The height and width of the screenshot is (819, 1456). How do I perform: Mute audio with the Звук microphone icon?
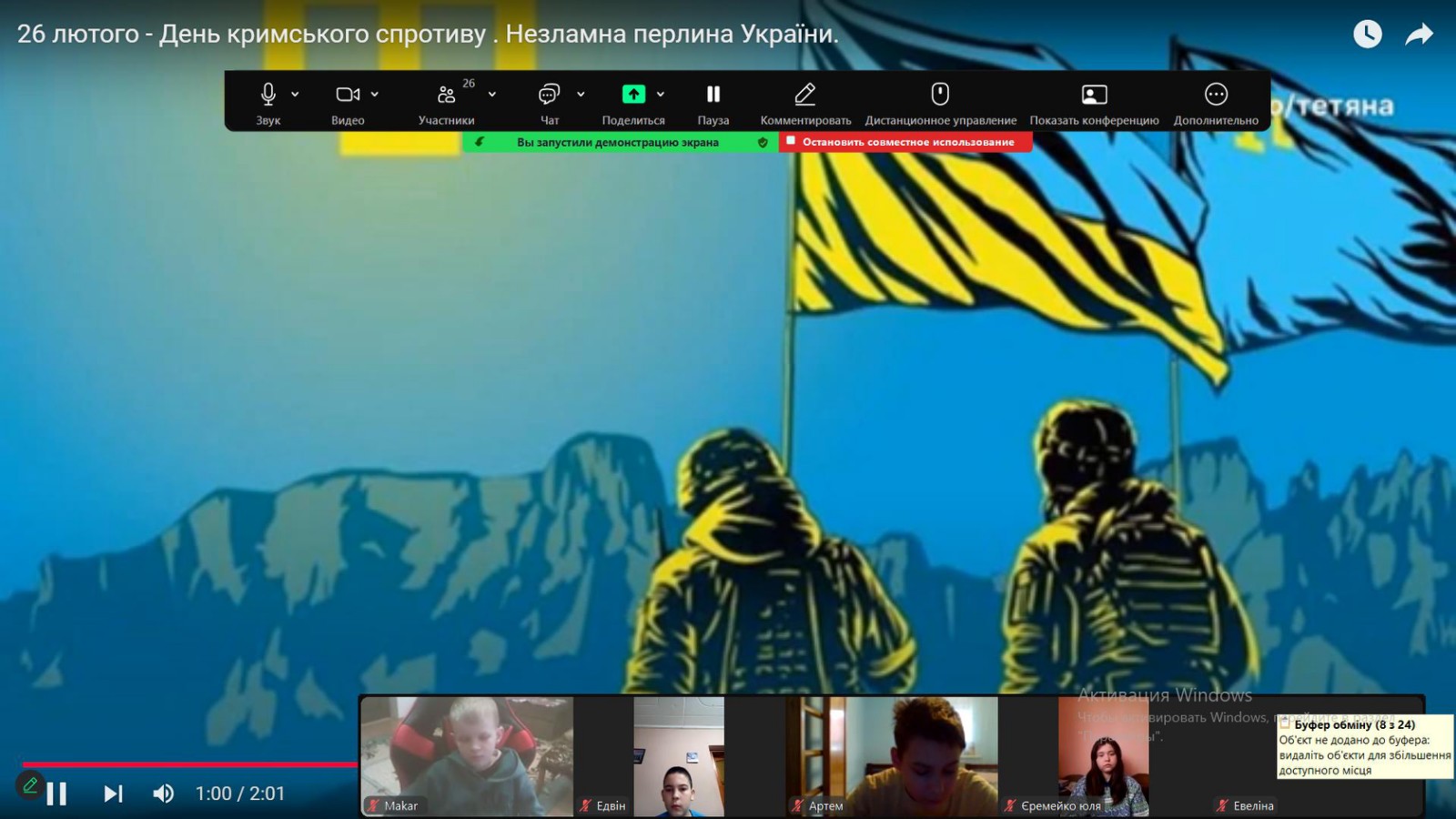268,94
